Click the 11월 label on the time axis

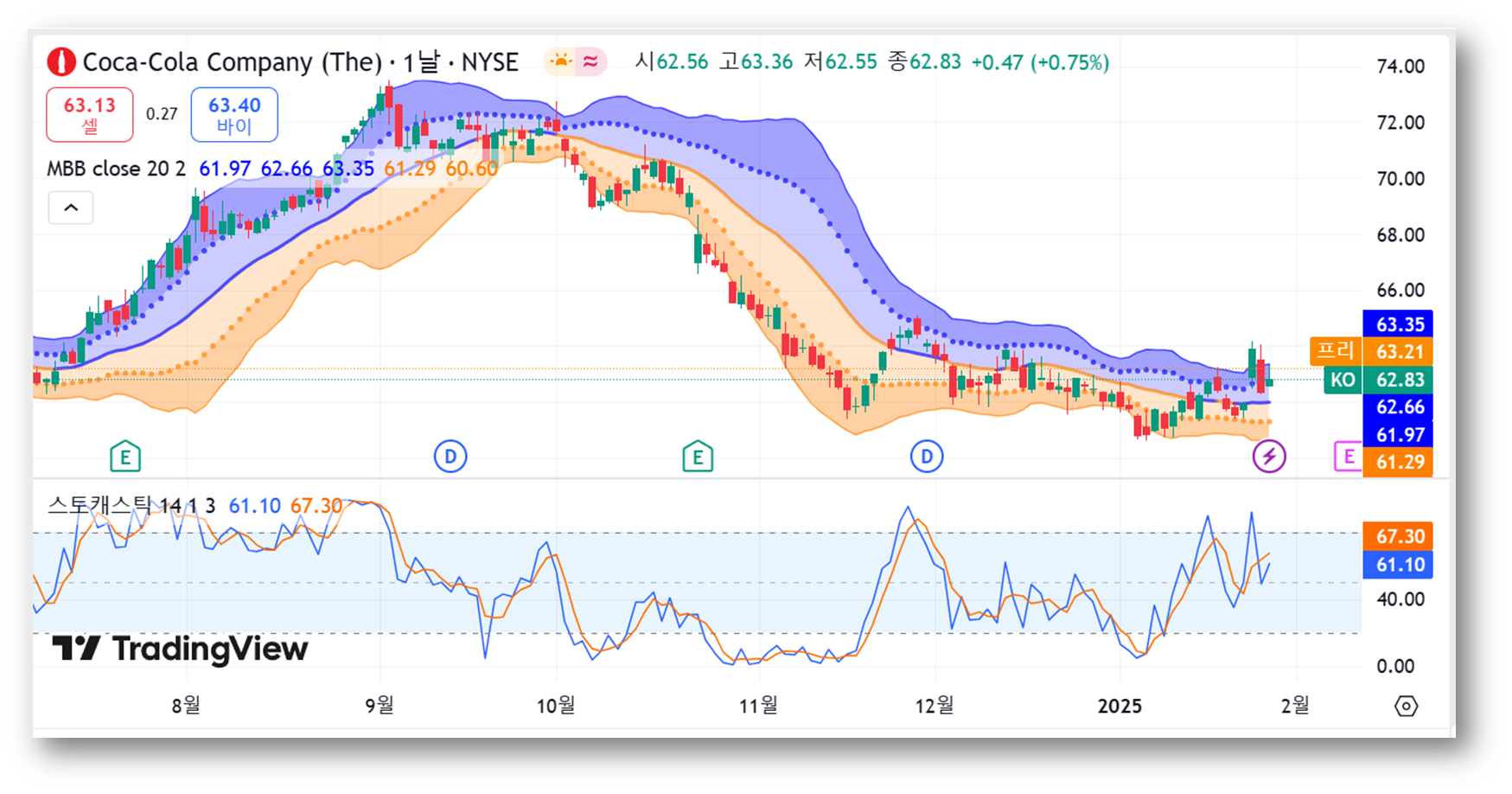tap(758, 706)
